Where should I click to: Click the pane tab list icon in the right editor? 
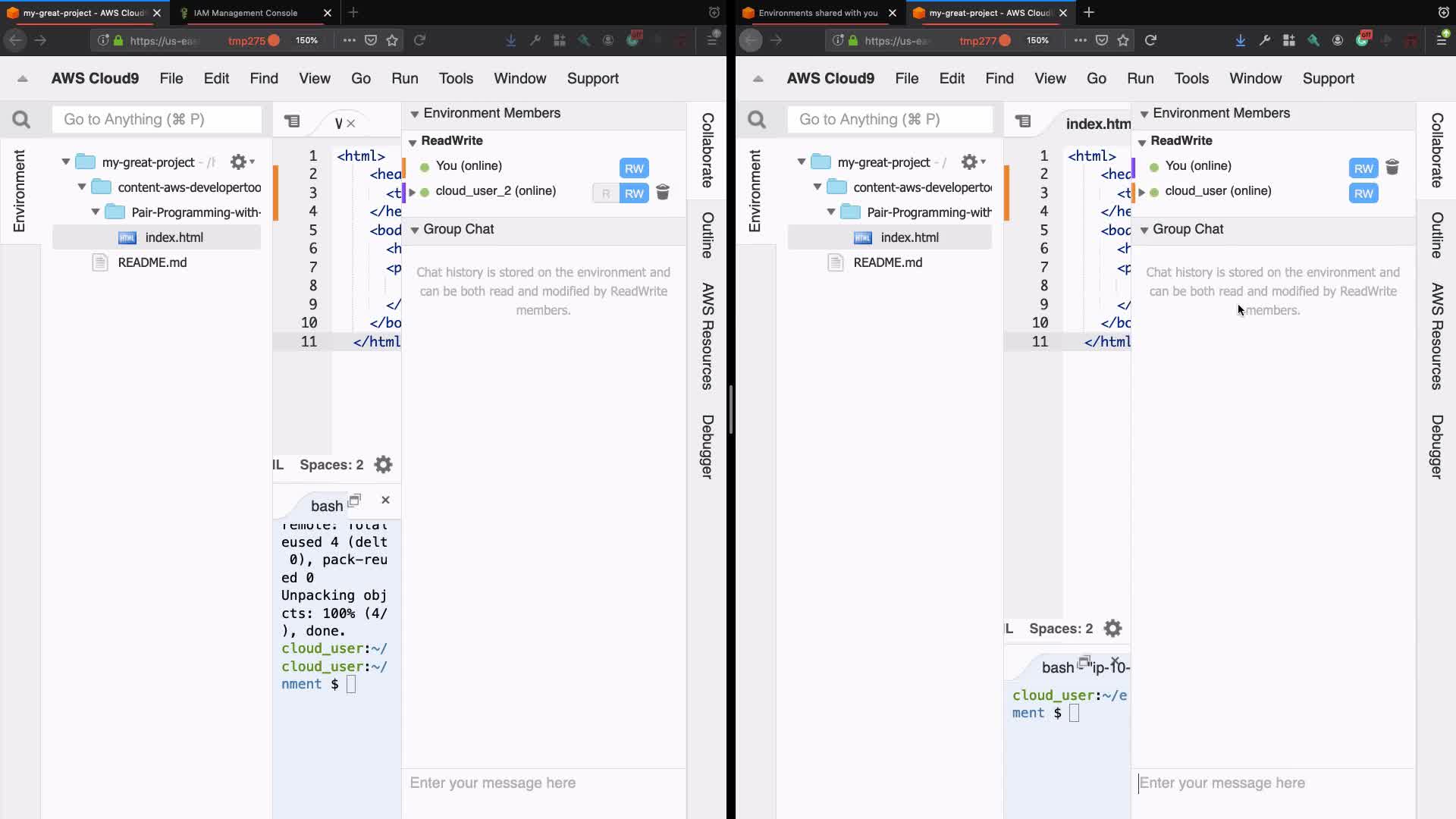(1024, 121)
